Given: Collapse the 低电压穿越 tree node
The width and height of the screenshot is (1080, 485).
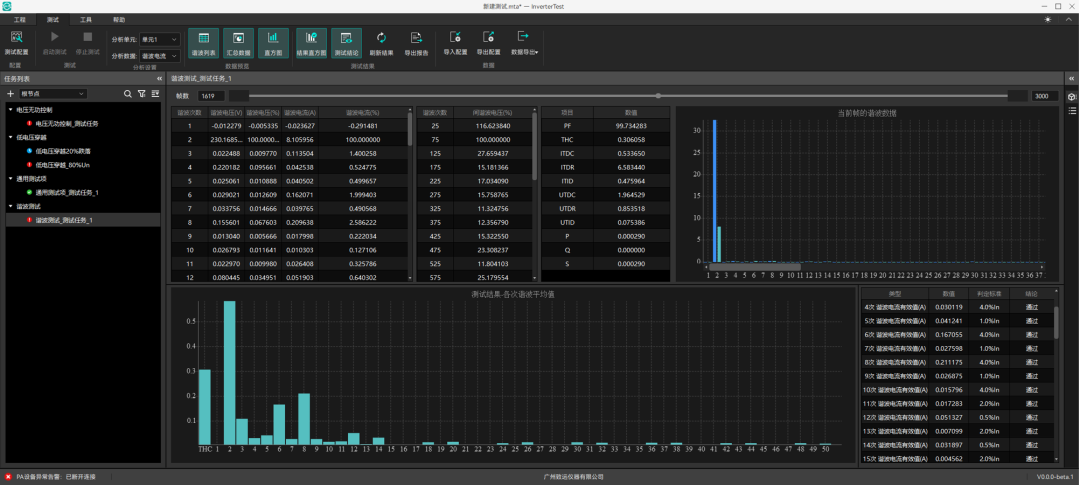Looking at the screenshot, I should 9,137.
